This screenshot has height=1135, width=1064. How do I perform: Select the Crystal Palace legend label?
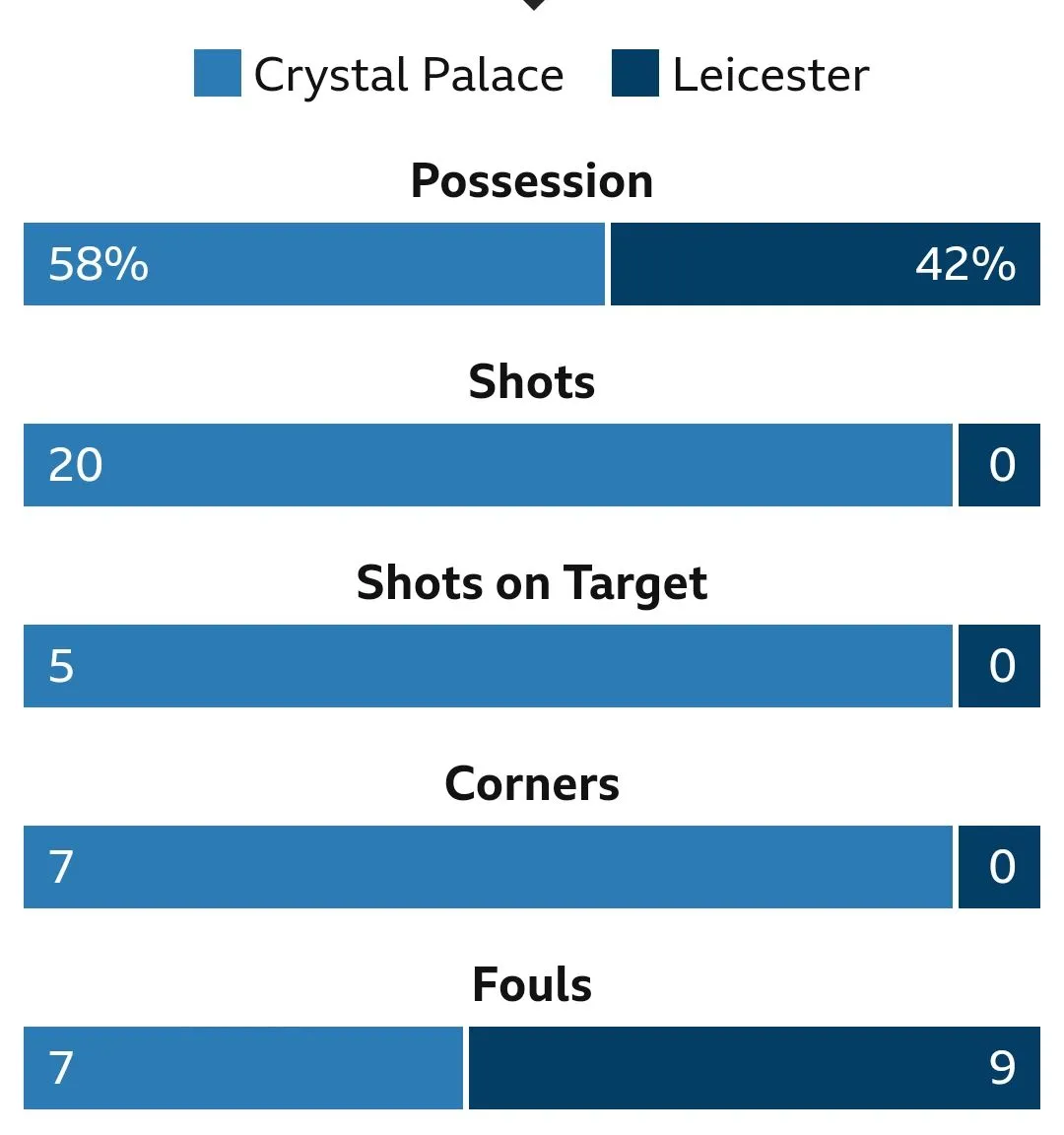409,75
